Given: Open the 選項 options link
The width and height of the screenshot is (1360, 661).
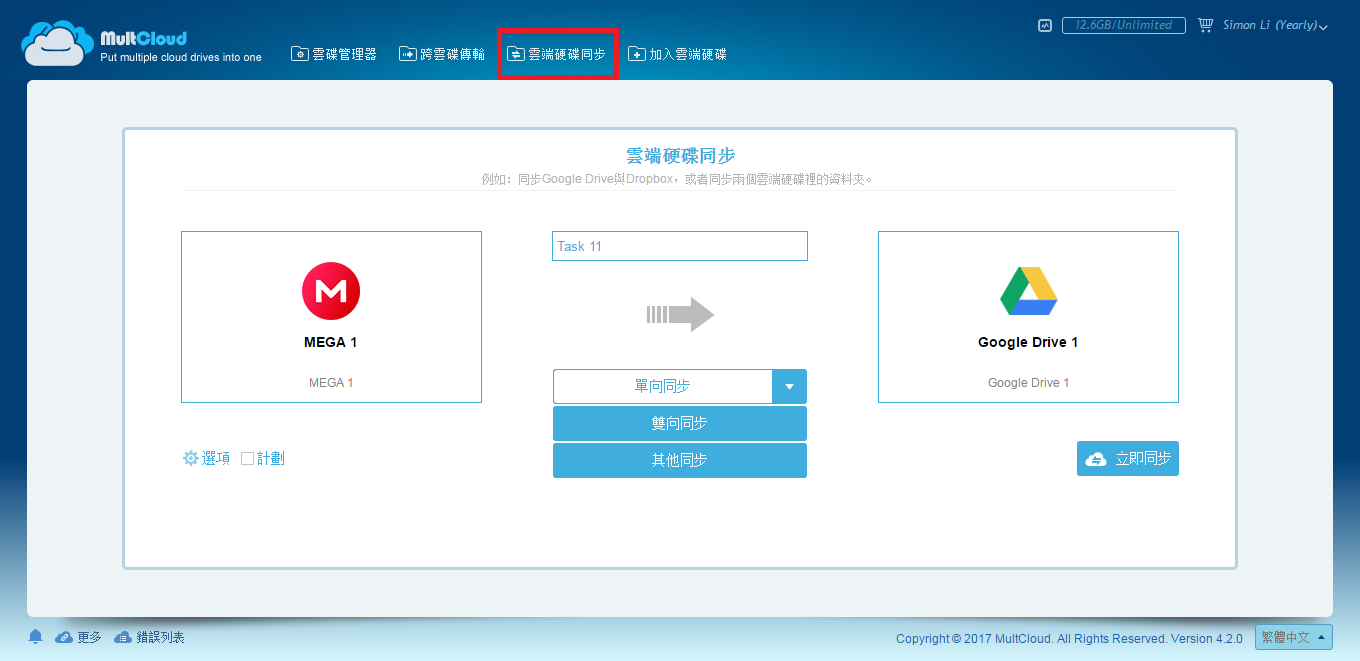Looking at the screenshot, I should tap(216, 458).
